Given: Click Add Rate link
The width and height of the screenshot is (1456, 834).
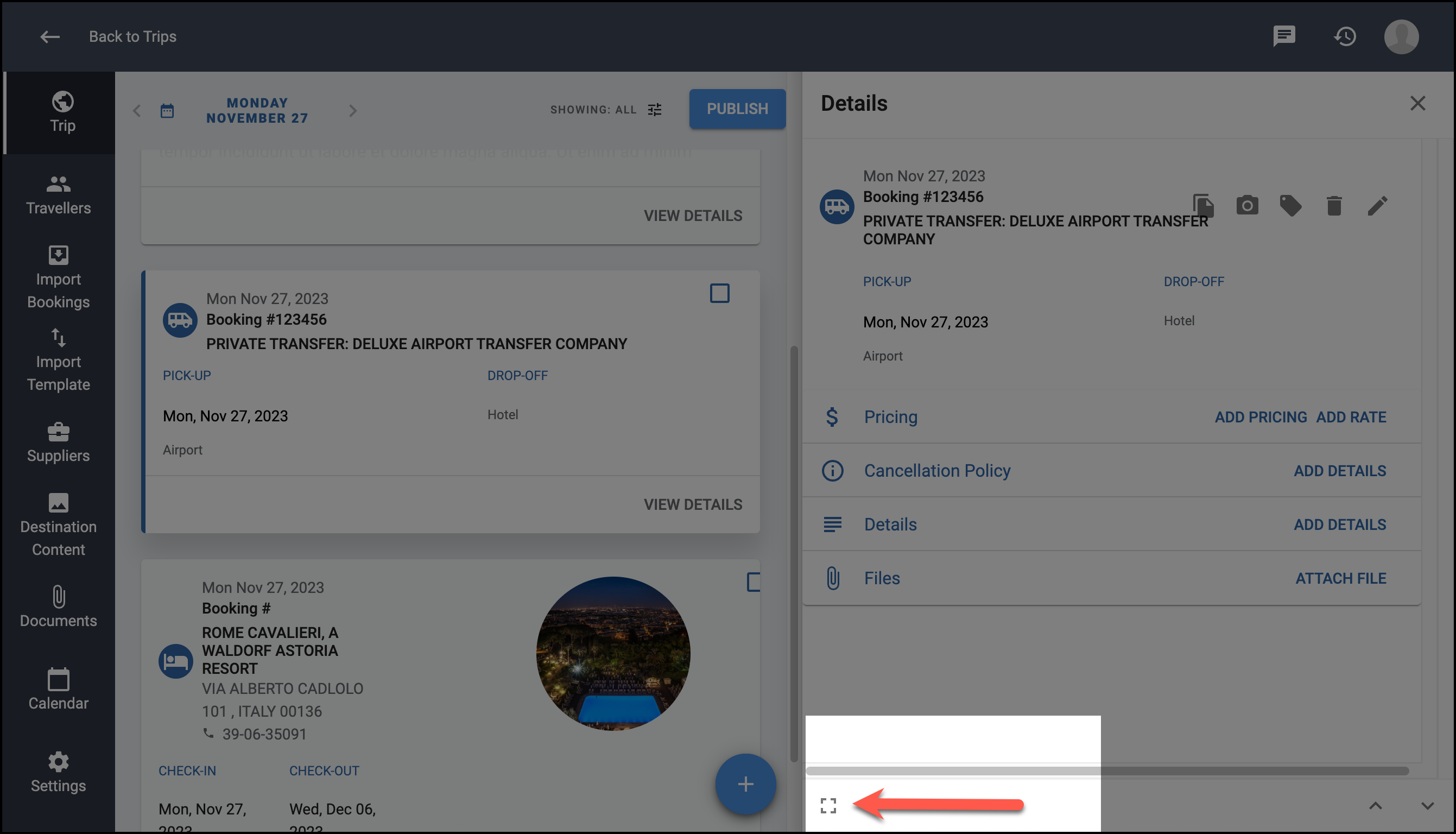Looking at the screenshot, I should pos(1351,417).
